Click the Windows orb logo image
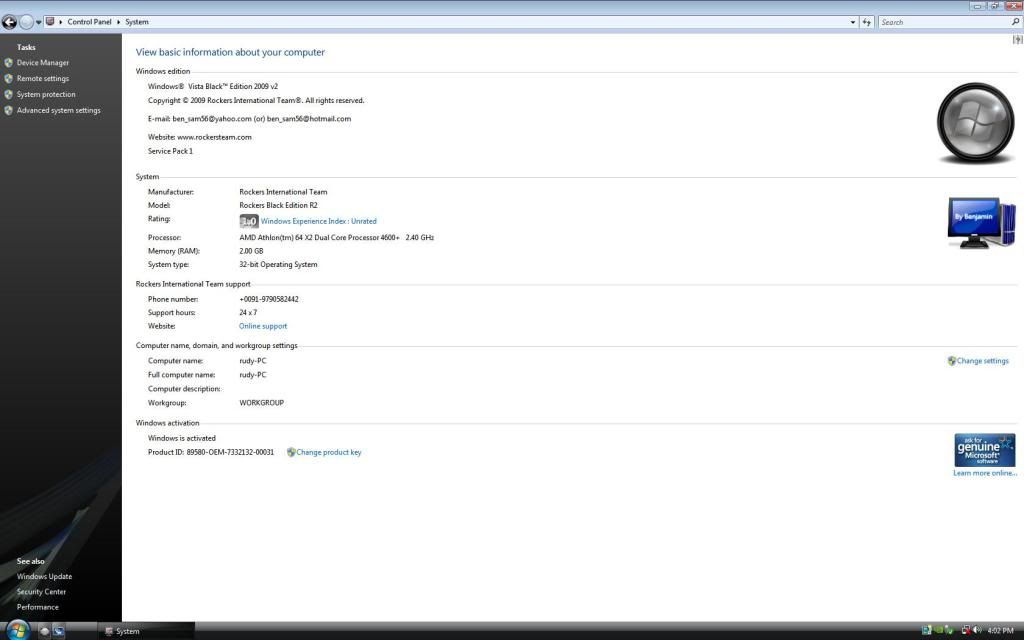This screenshot has width=1024, height=640. point(975,122)
